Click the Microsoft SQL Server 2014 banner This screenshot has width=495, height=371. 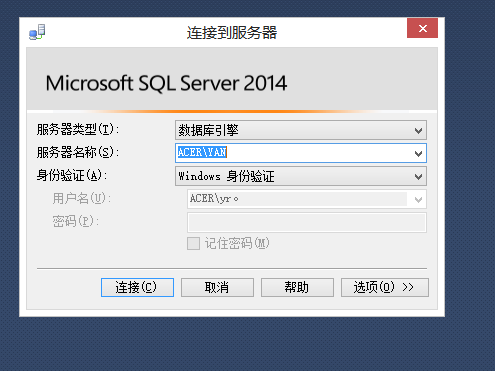coord(232,78)
